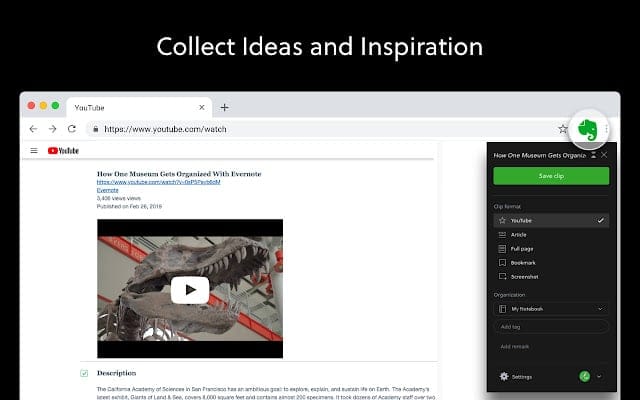This screenshot has height=400, width=640.
Task: Click the address bar URL
Action: point(165,129)
